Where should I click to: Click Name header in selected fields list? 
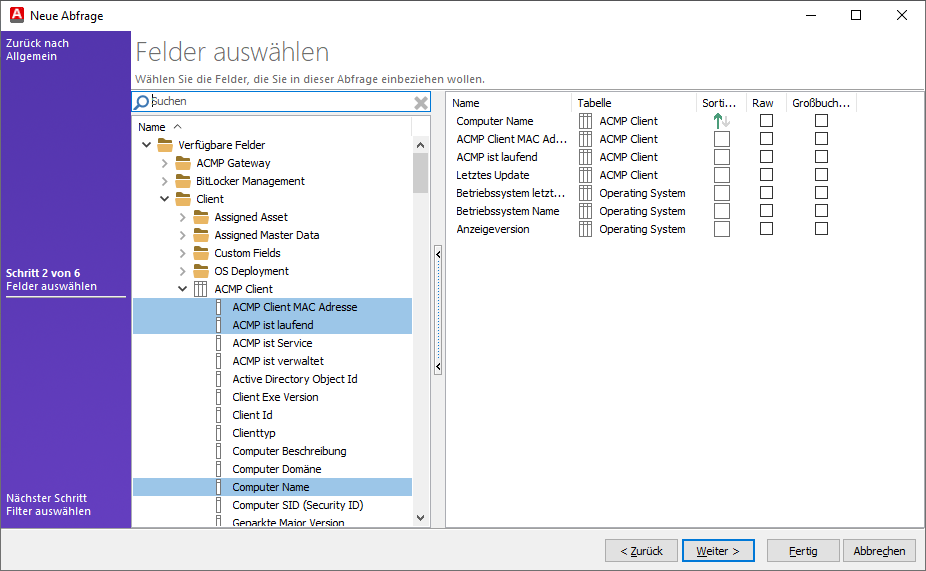coord(509,103)
